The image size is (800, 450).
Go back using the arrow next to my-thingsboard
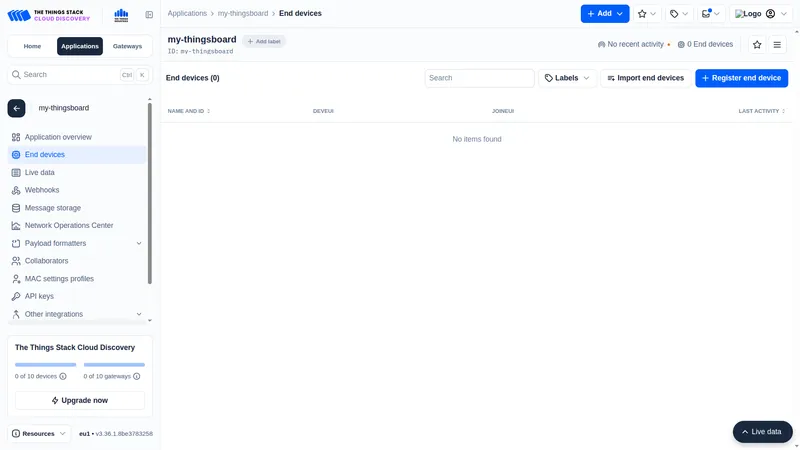16,108
